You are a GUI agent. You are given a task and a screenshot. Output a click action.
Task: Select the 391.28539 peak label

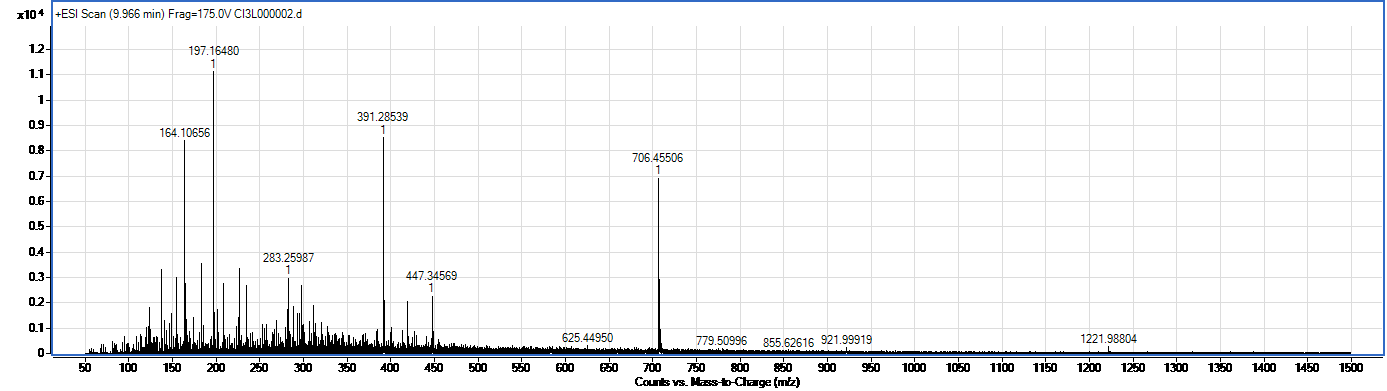[382, 117]
